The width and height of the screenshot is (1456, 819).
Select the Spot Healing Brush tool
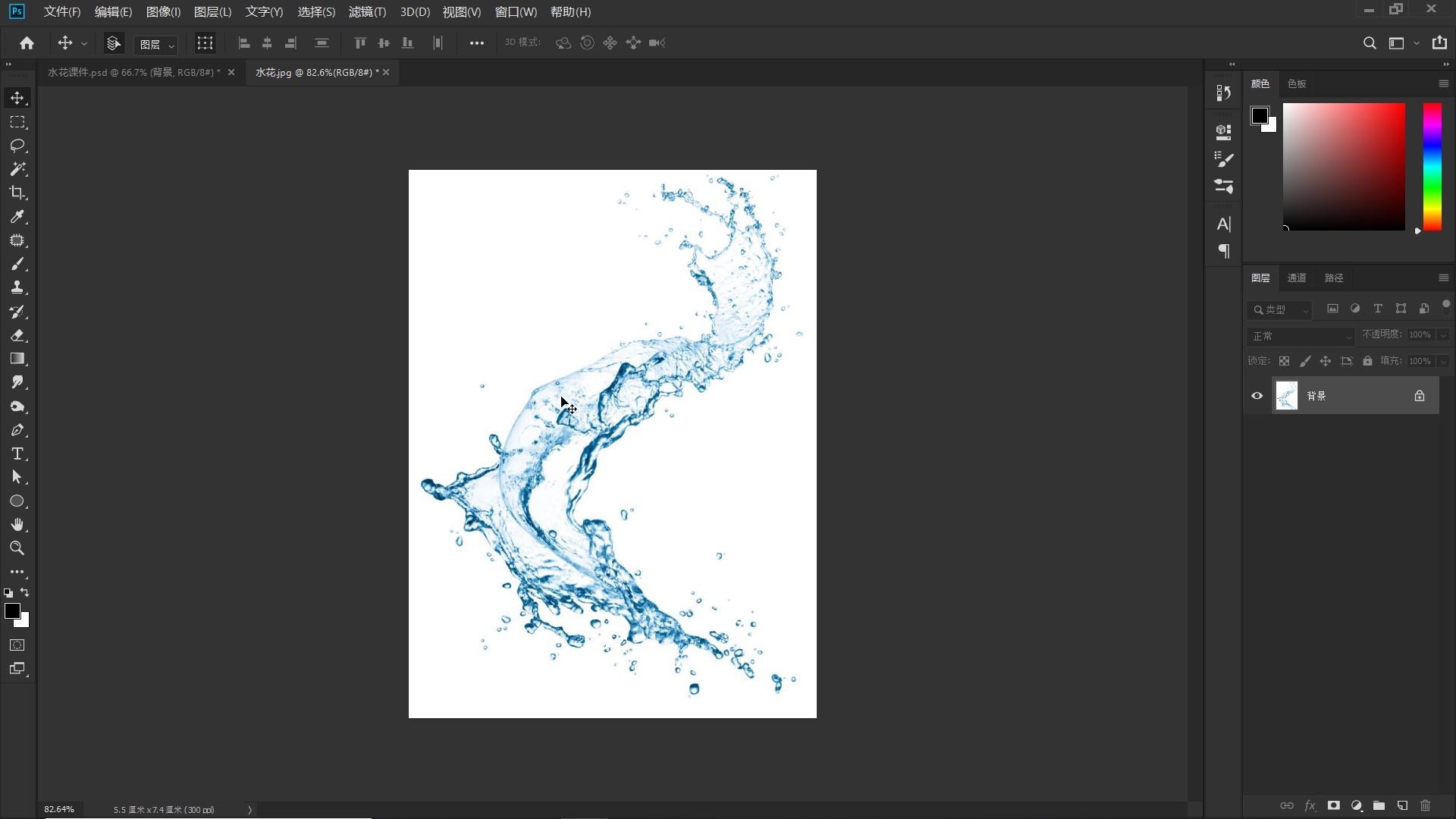pyautogui.click(x=17, y=240)
